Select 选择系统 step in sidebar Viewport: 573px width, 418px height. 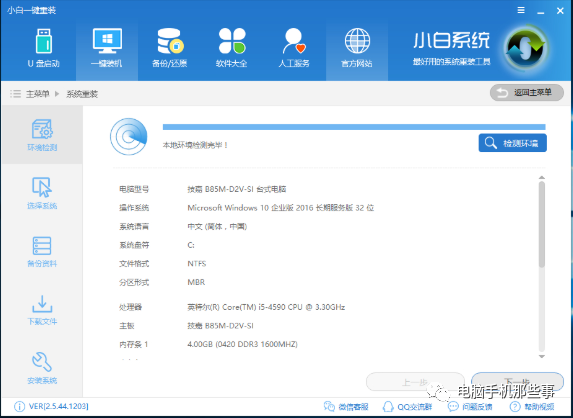[x=42, y=193]
